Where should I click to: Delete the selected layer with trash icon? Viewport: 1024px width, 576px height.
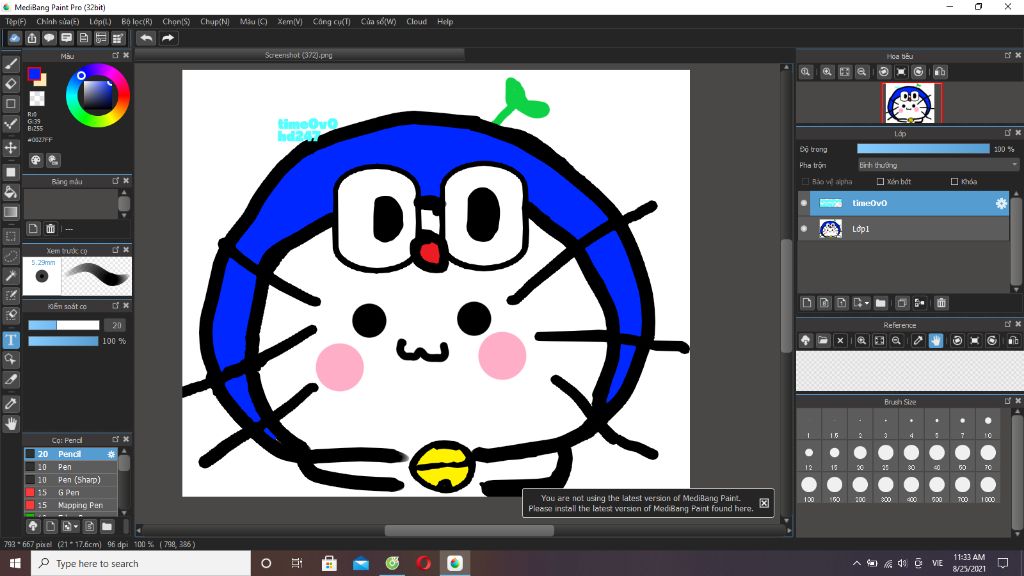(x=941, y=303)
